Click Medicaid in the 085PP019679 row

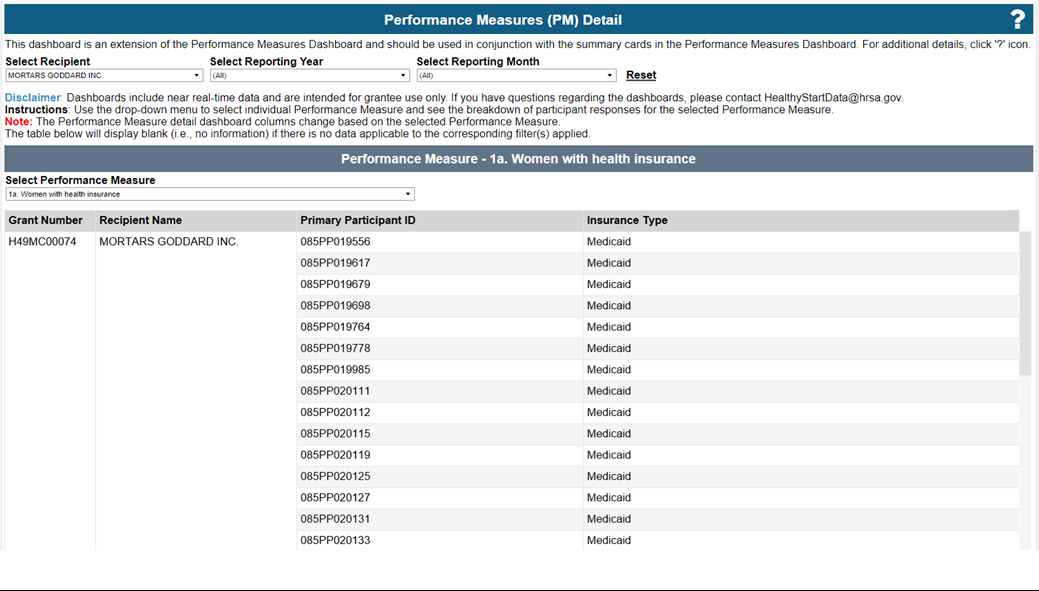pyautogui.click(x=609, y=284)
